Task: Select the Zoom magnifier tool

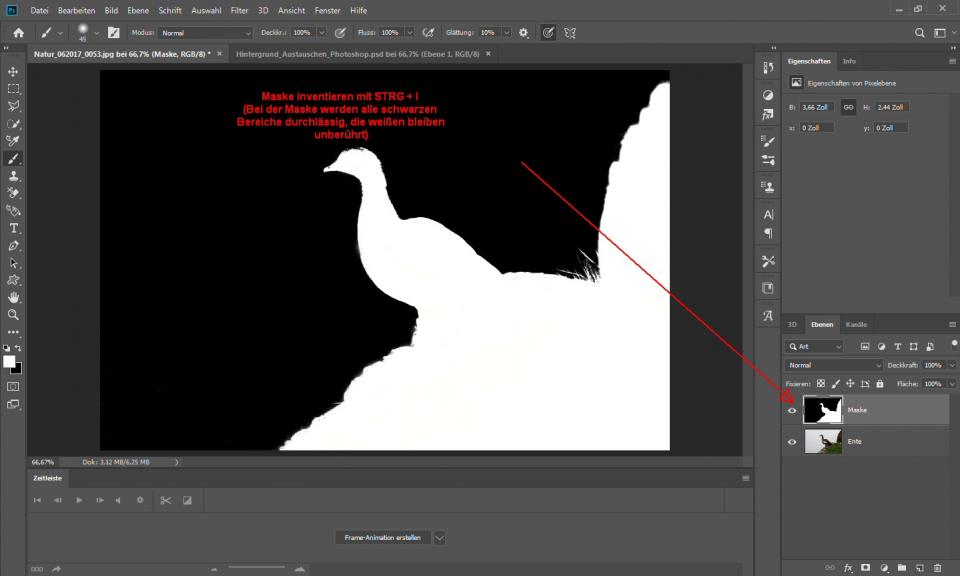Action: [13, 314]
